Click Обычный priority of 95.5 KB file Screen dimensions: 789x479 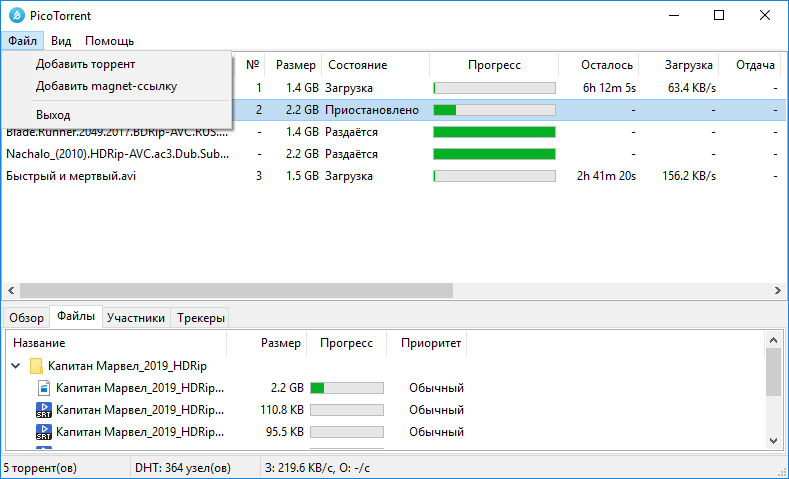(436, 432)
